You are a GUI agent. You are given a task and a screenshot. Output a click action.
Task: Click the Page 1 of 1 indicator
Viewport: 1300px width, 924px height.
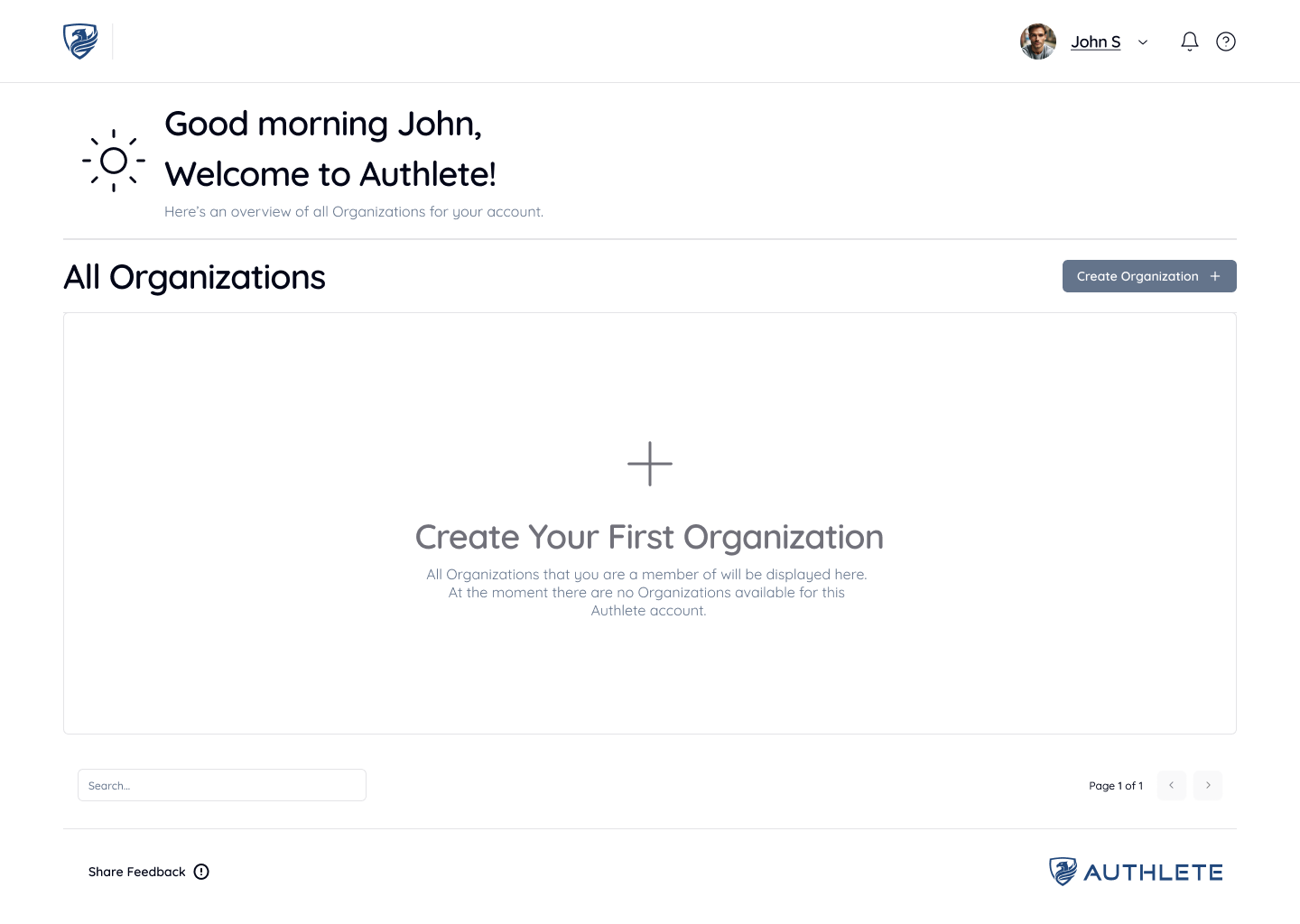tap(1116, 786)
